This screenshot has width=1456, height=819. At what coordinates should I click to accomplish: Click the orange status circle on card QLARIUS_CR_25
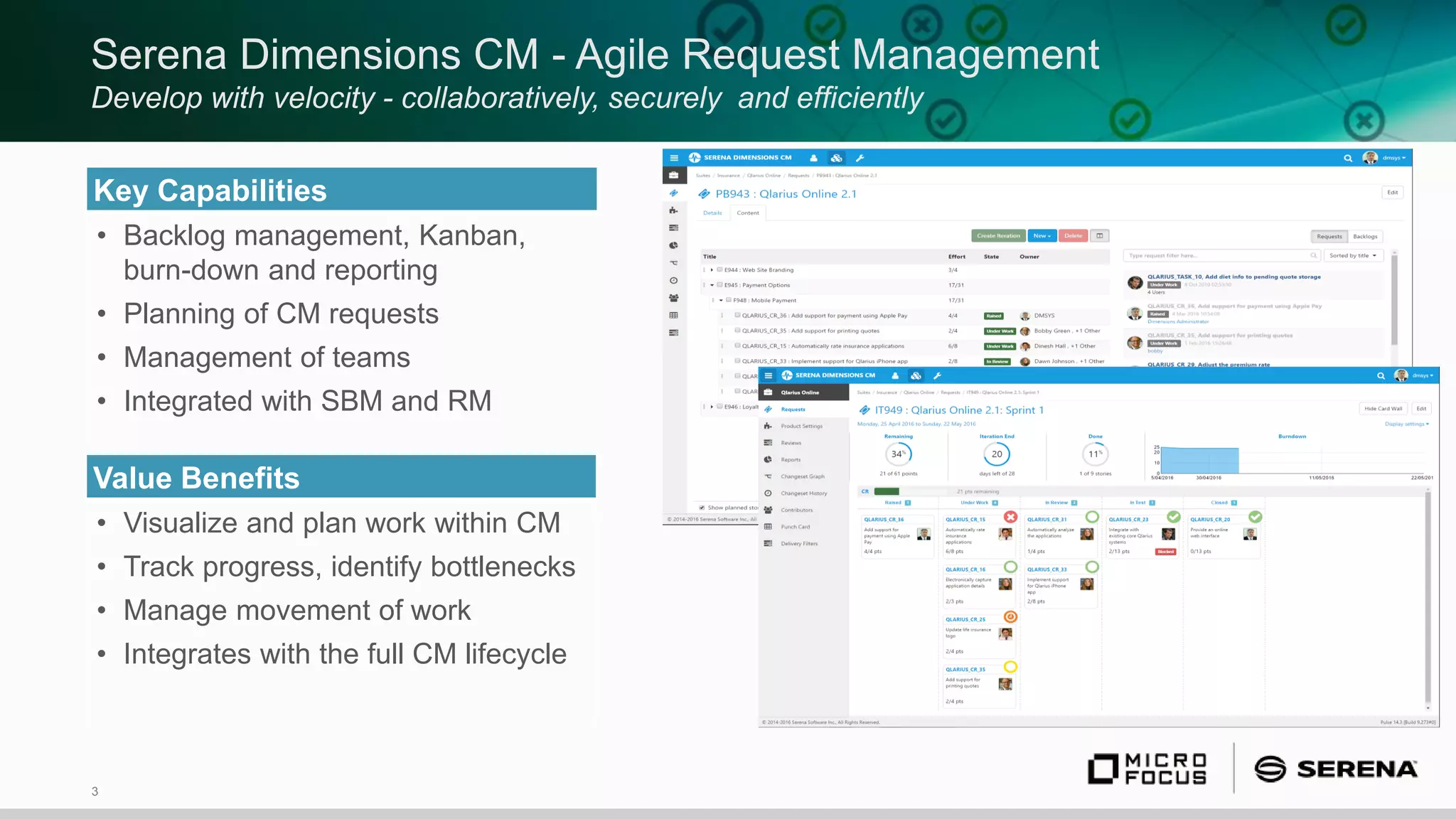(x=1010, y=616)
